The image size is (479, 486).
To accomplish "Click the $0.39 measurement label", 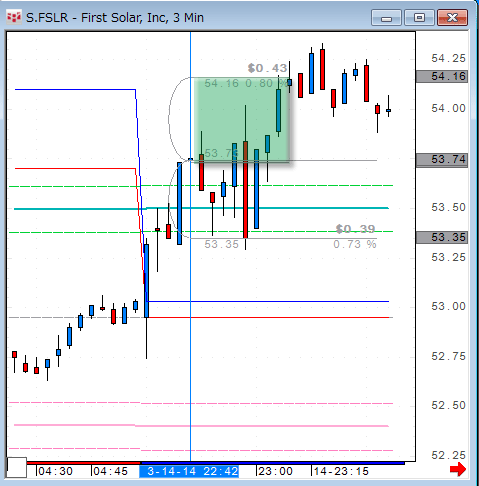I will click(x=355, y=229).
